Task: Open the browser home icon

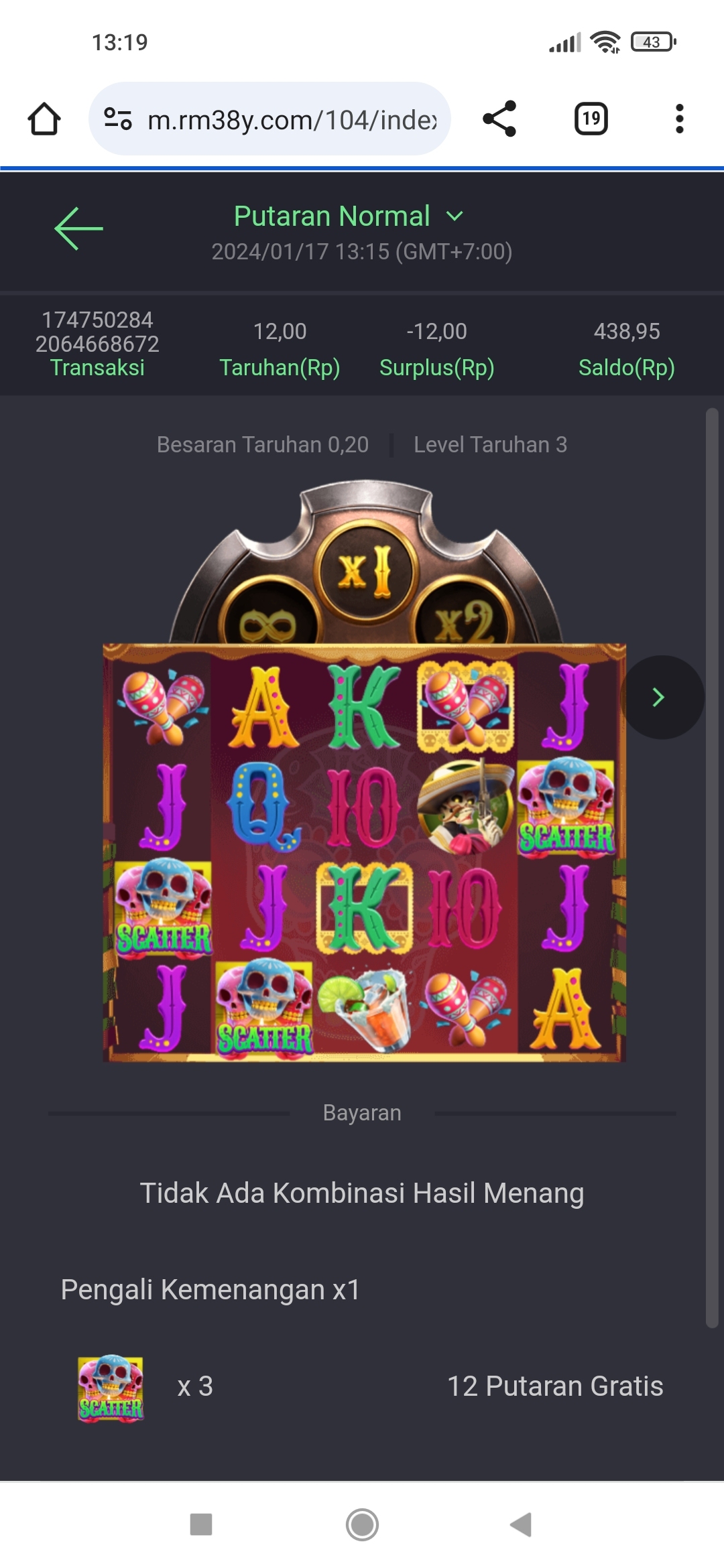Action: click(x=44, y=119)
